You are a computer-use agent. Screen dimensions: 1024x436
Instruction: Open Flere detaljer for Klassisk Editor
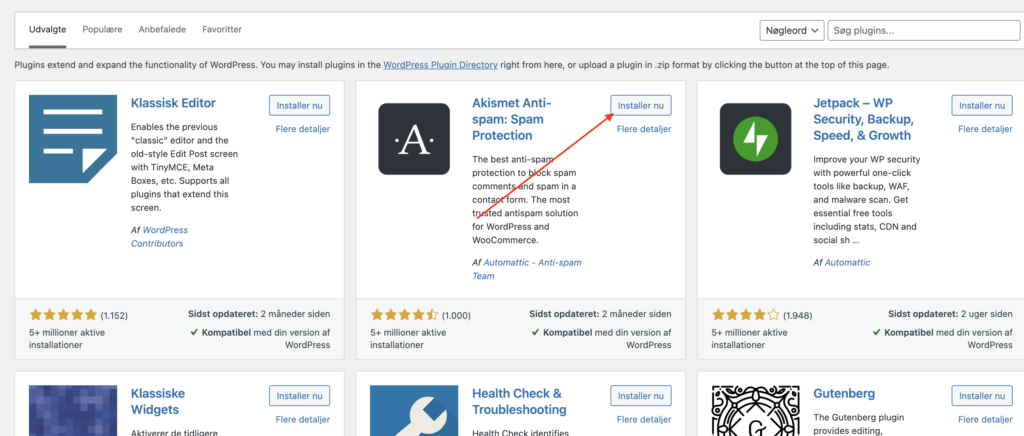tap(302, 129)
